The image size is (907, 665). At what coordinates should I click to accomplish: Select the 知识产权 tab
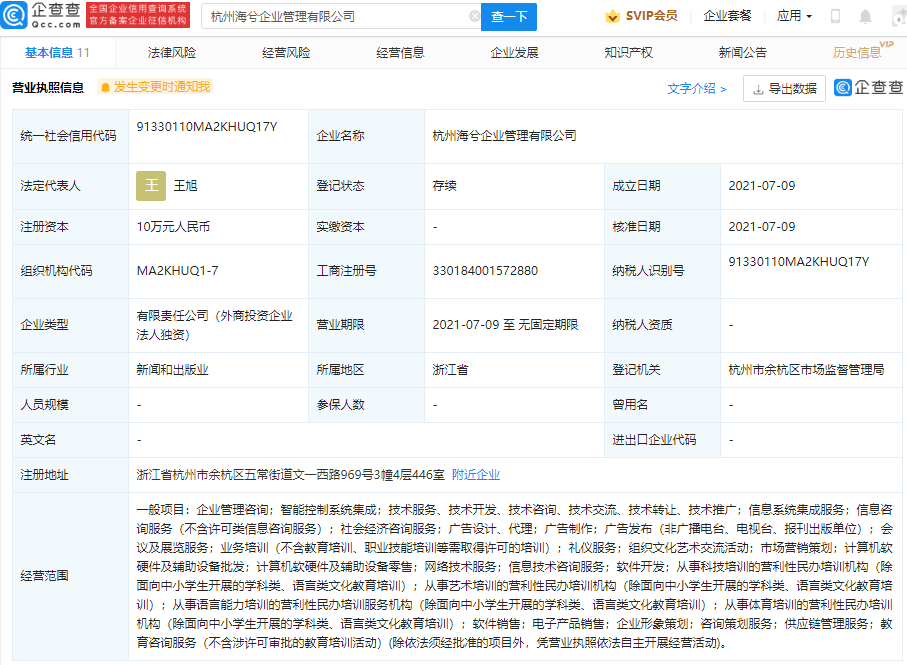tap(628, 53)
